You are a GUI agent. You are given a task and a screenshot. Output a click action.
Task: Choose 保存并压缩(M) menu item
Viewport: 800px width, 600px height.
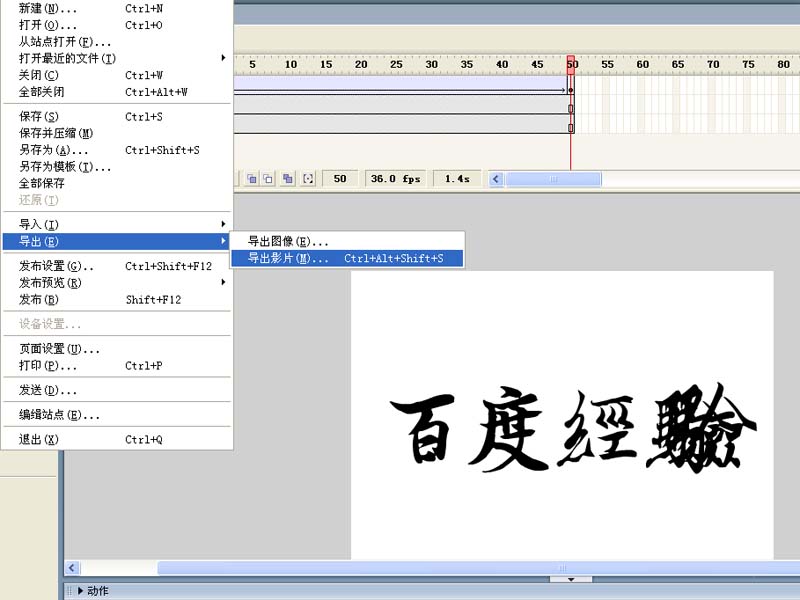[x=117, y=133]
